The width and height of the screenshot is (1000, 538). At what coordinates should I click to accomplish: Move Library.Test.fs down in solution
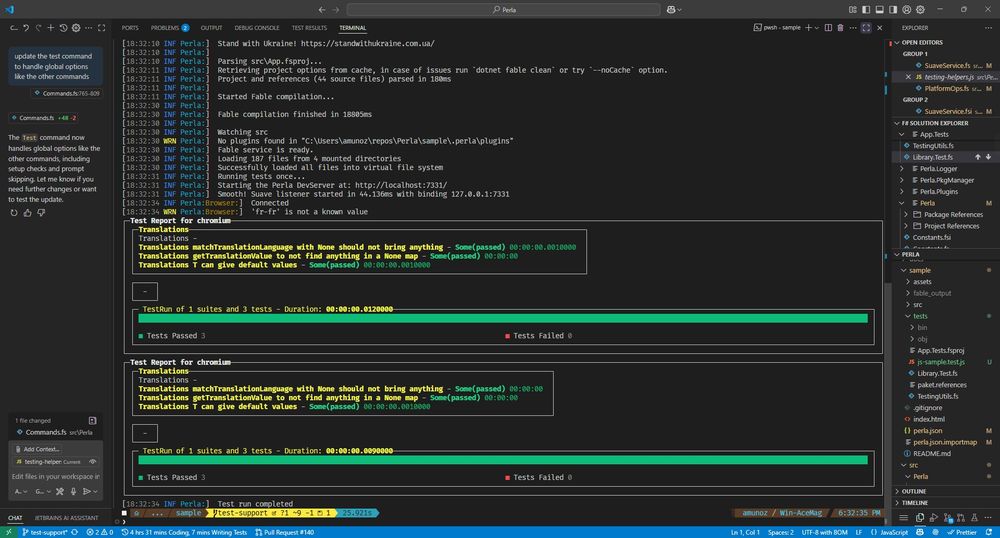(x=988, y=157)
